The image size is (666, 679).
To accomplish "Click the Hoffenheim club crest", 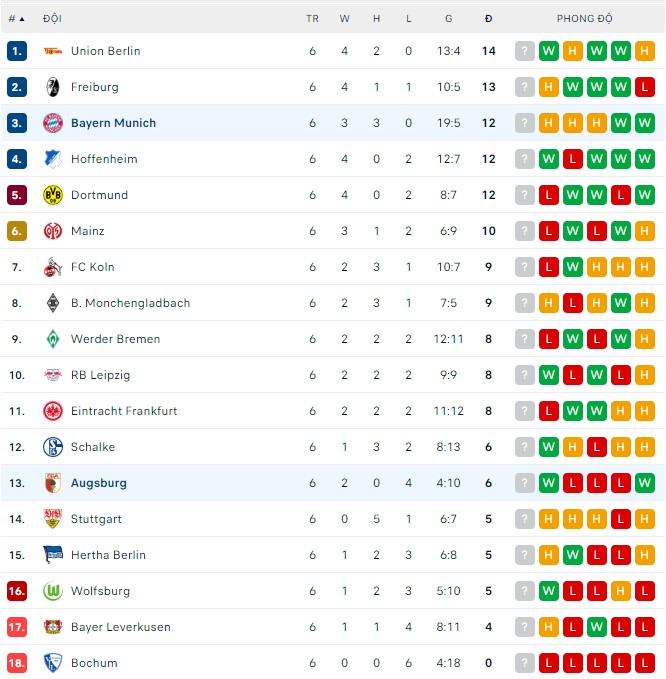I will coord(53,159).
